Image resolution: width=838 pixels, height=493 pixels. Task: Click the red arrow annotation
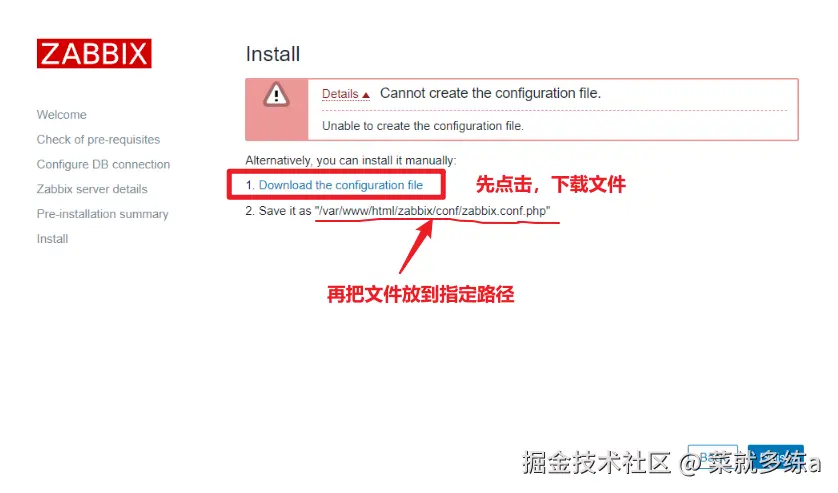click(x=416, y=246)
